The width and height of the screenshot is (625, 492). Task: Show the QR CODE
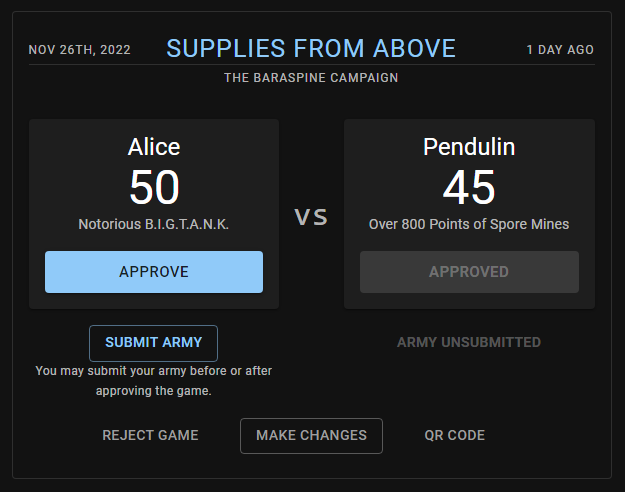tap(454, 435)
